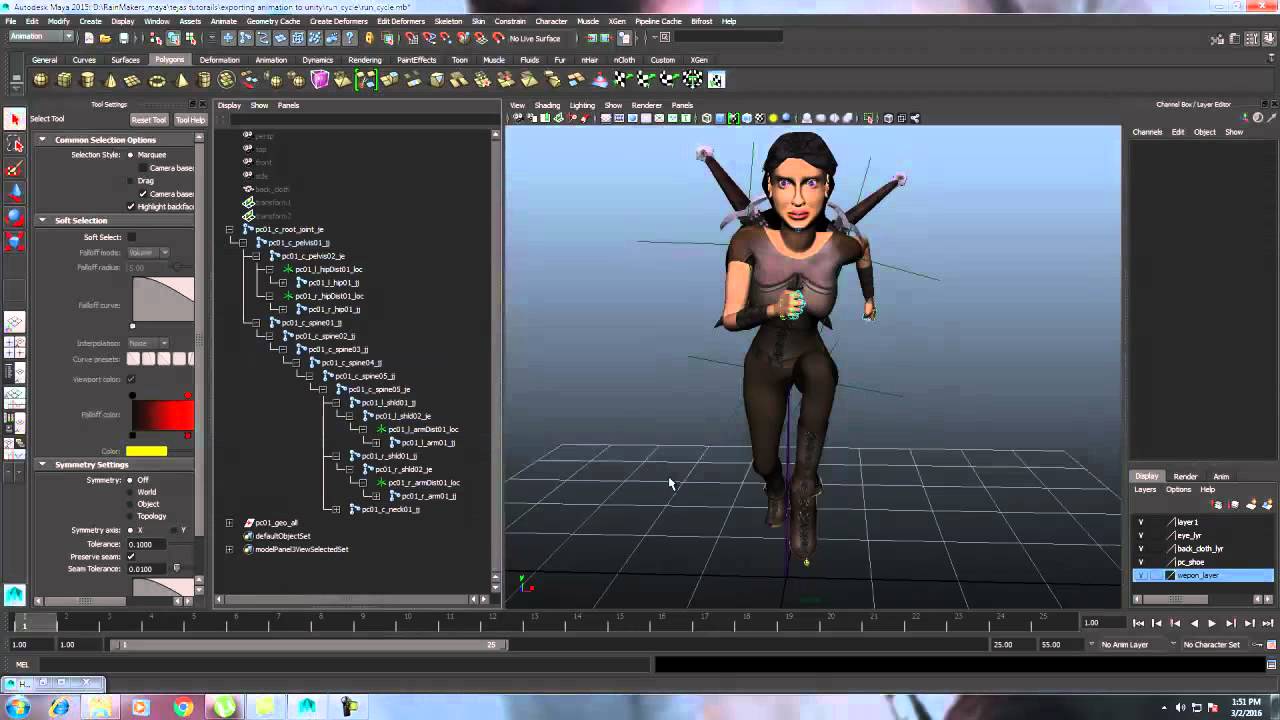Click the Reset Tool button
Screen dimensions: 1280x720
[x=149, y=120]
